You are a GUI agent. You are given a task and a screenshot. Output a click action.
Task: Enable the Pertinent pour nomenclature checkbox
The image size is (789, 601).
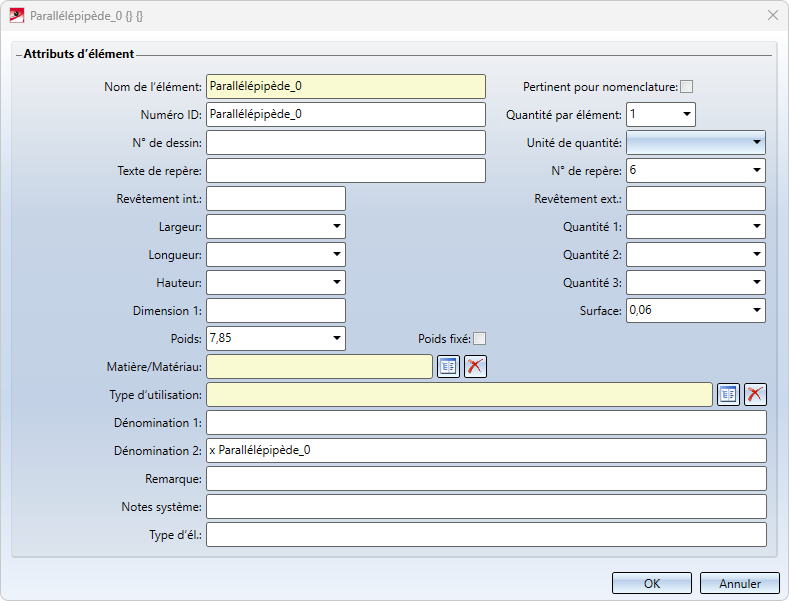pos(686,87)
